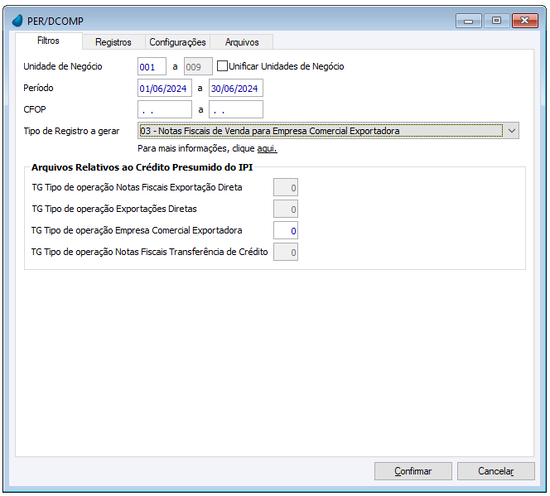
Task: Open the Registros tab
Action: click(113, 42)
